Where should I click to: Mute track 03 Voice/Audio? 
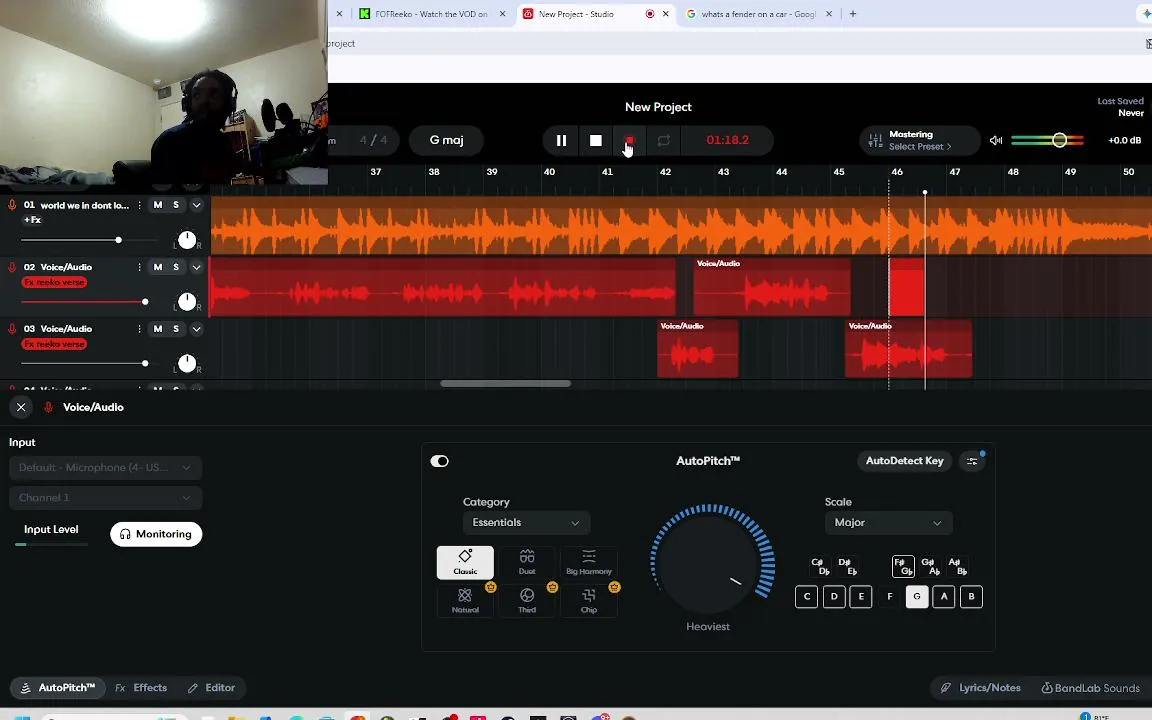158,328
